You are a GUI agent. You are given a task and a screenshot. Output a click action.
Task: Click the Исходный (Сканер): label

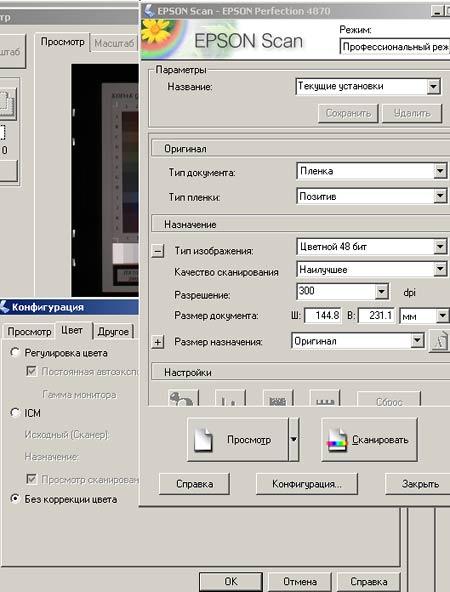click(x=67, y=435)
